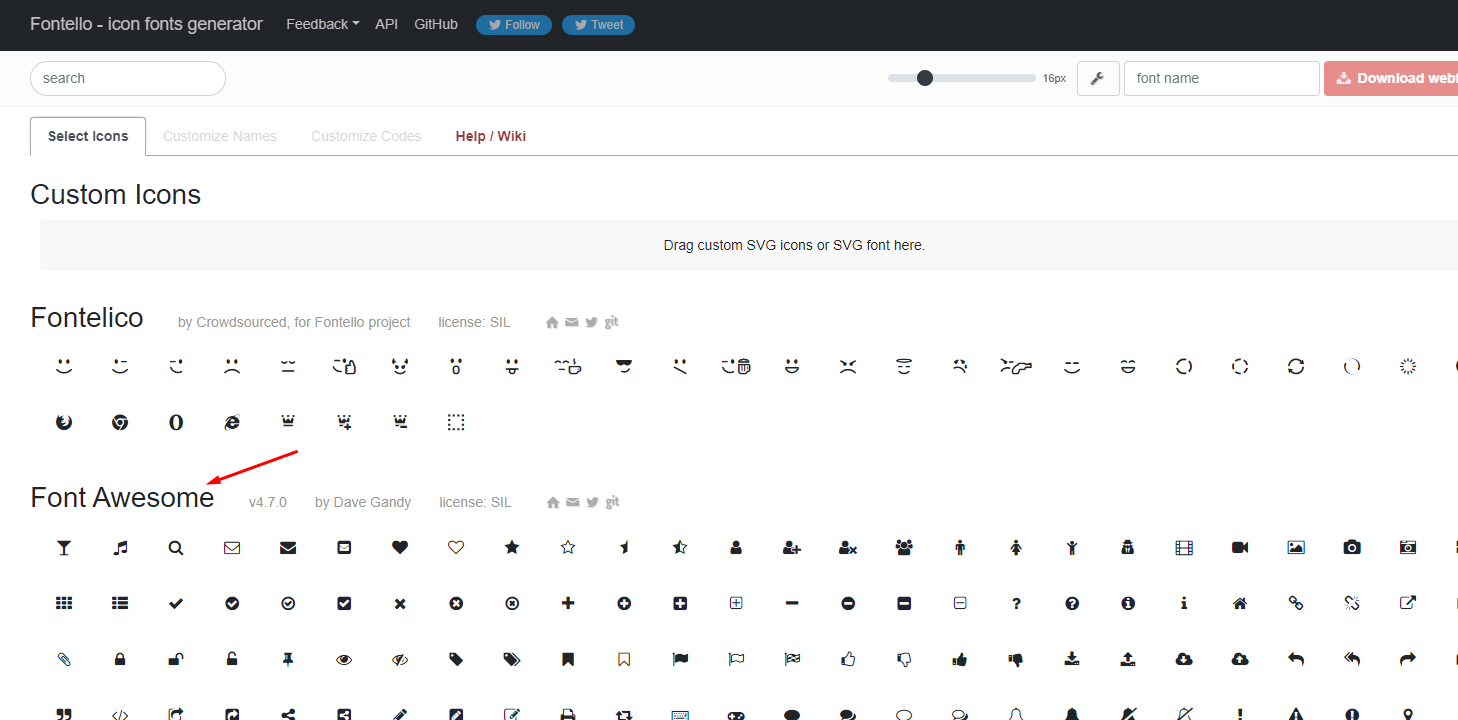Select the Chrome browser icon in Fontelico

(120, 423)
